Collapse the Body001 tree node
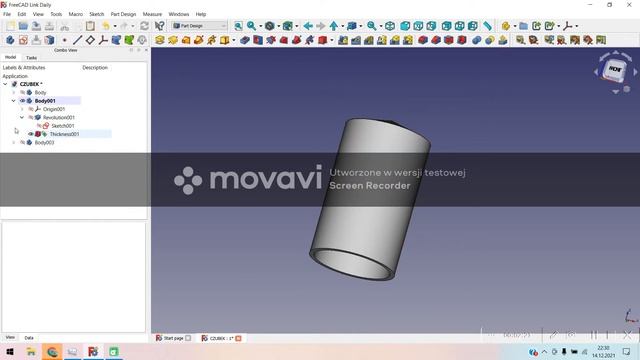This screenshot has width=640, height=360. [13, 101]
